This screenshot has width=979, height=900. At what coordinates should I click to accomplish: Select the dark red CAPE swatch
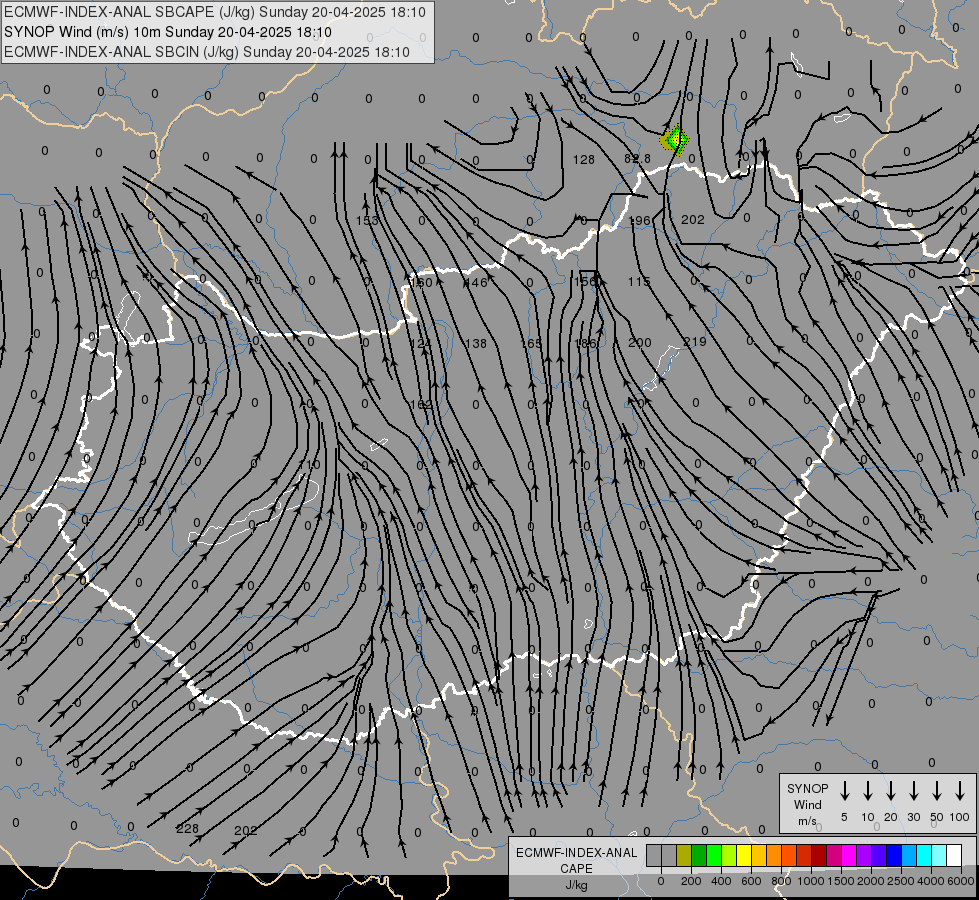819,856
